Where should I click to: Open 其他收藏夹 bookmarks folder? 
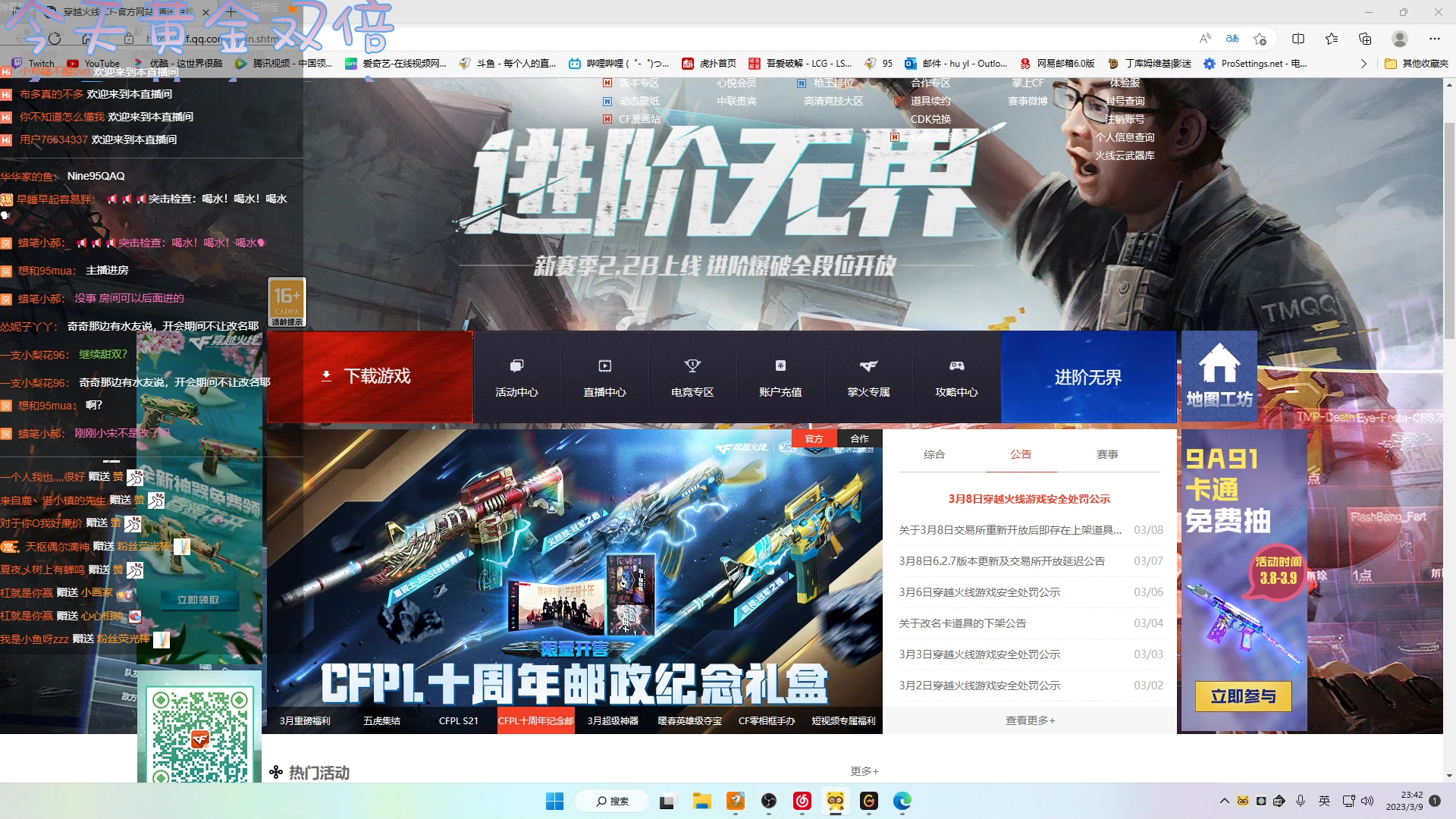(x=1417, y=64)
